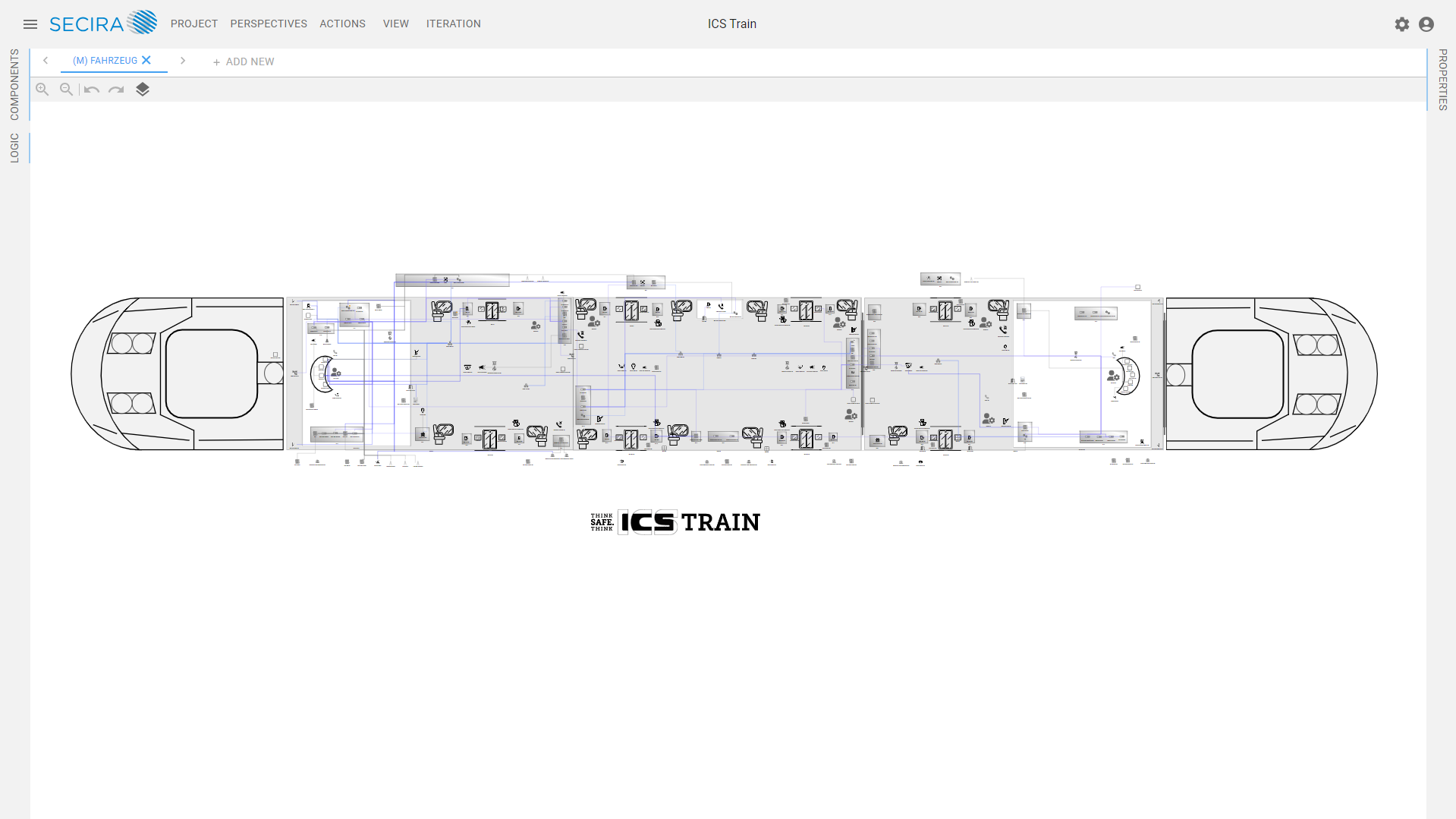This screenshot has width=1456, height=819.
Task: Open settings via the gear icon
Action: coord(1402,24)
